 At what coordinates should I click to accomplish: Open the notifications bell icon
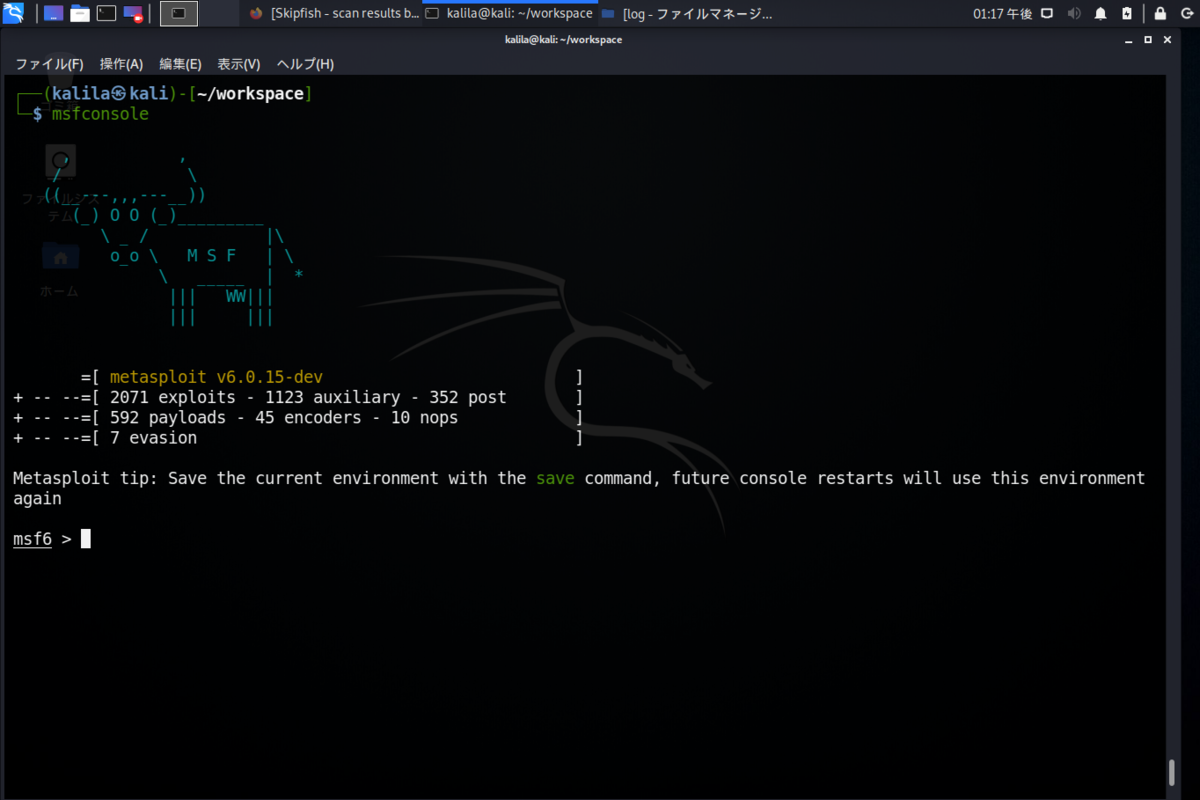[x=1100, y=14]
